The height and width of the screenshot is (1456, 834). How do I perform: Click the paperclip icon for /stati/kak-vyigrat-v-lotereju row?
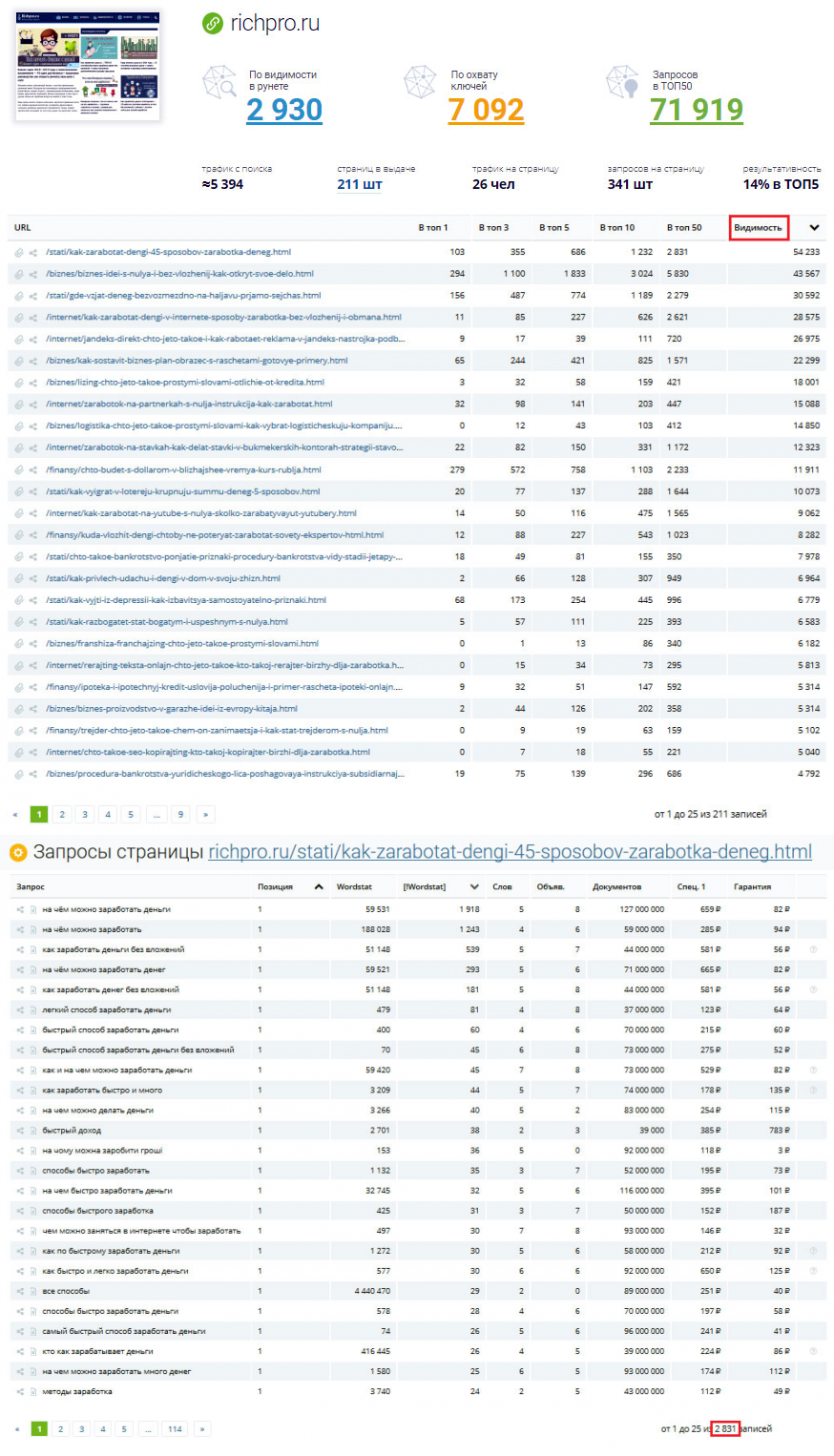[19, 491]
